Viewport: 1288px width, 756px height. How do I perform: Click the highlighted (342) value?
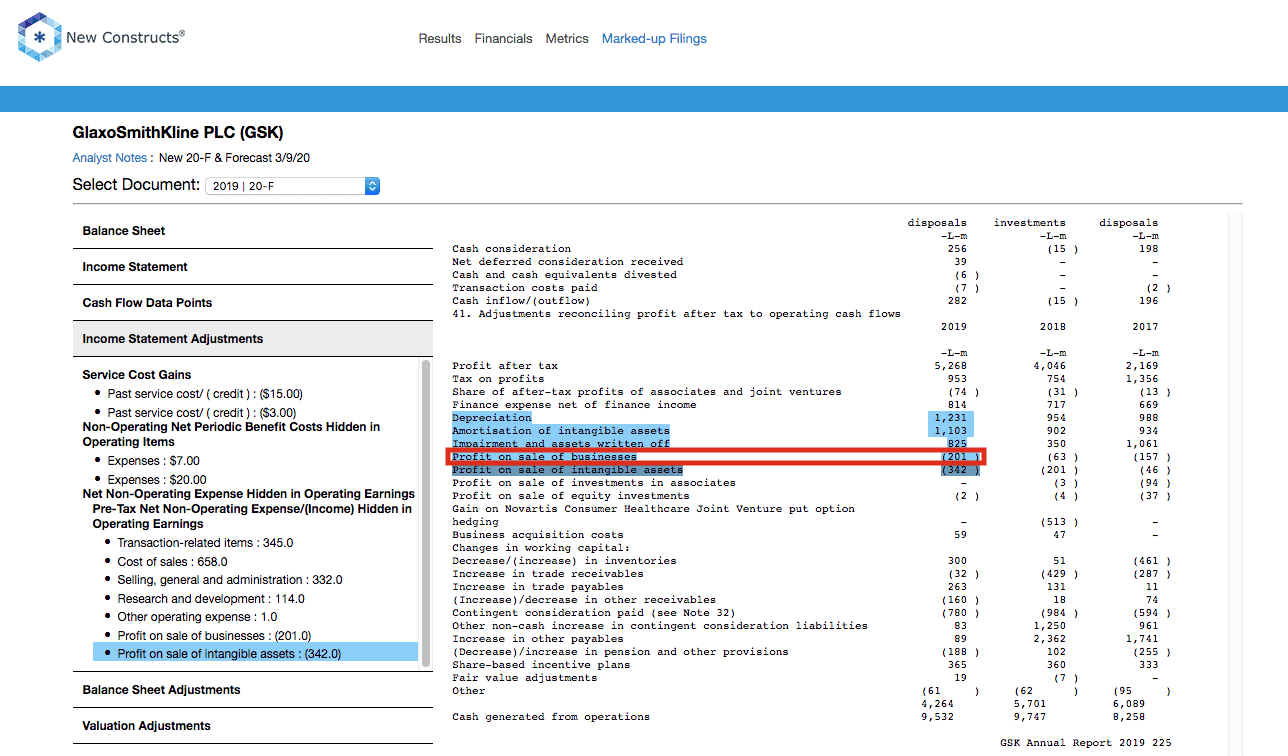click(960, 470)
